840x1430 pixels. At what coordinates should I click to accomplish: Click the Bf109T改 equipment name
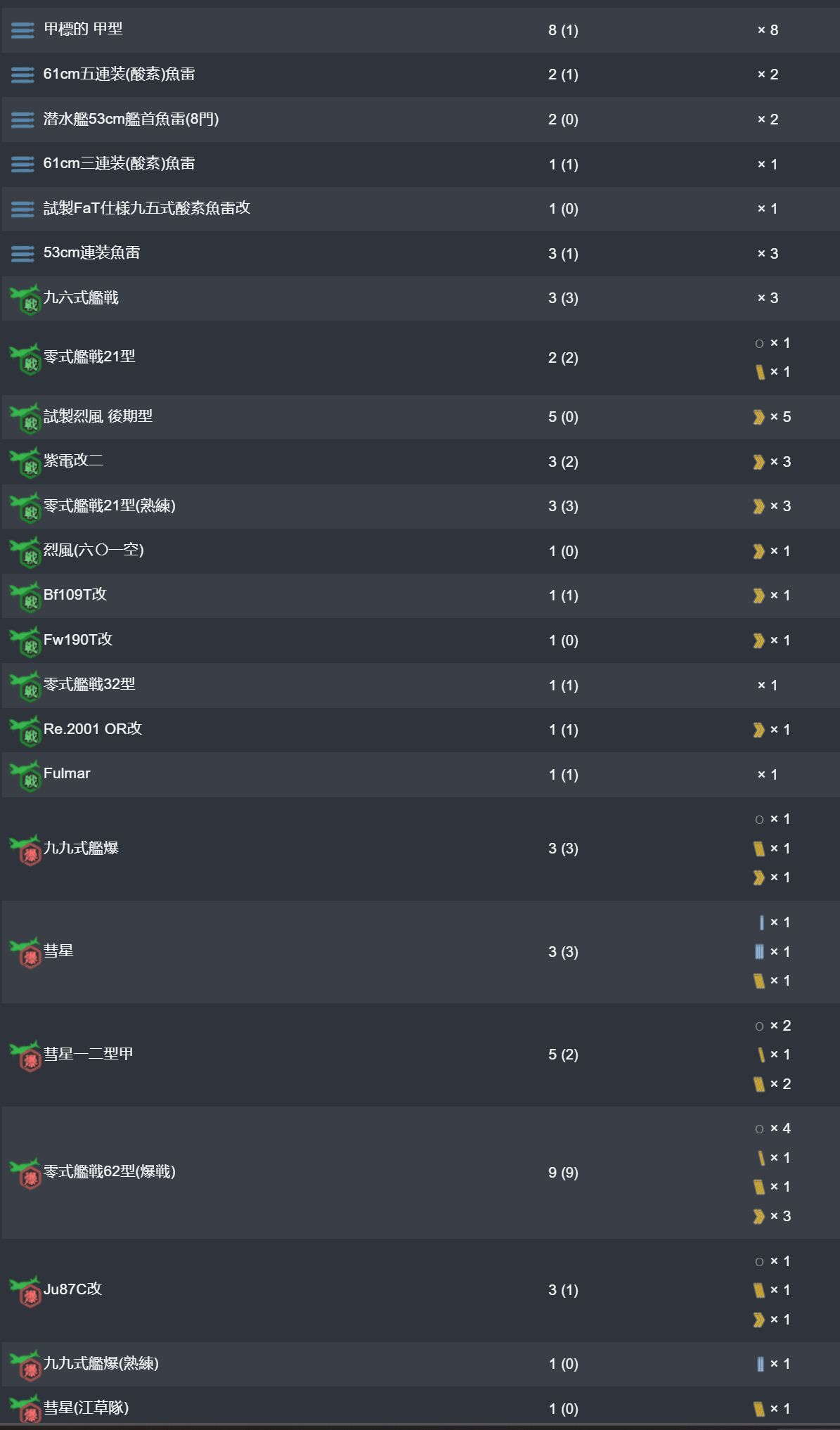click(75, 595)
